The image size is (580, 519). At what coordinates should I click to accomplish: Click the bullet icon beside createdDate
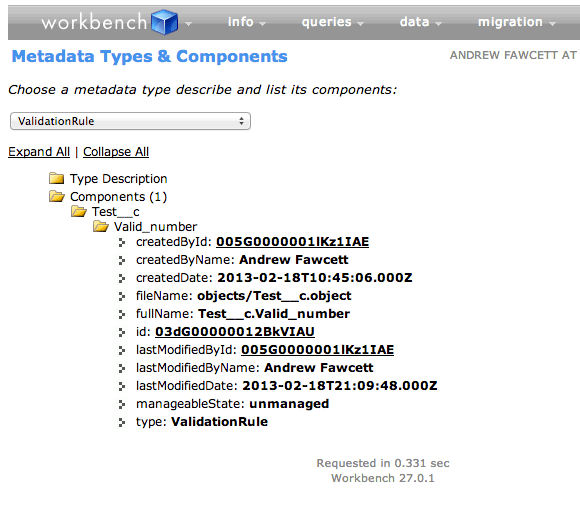[122, 279]
